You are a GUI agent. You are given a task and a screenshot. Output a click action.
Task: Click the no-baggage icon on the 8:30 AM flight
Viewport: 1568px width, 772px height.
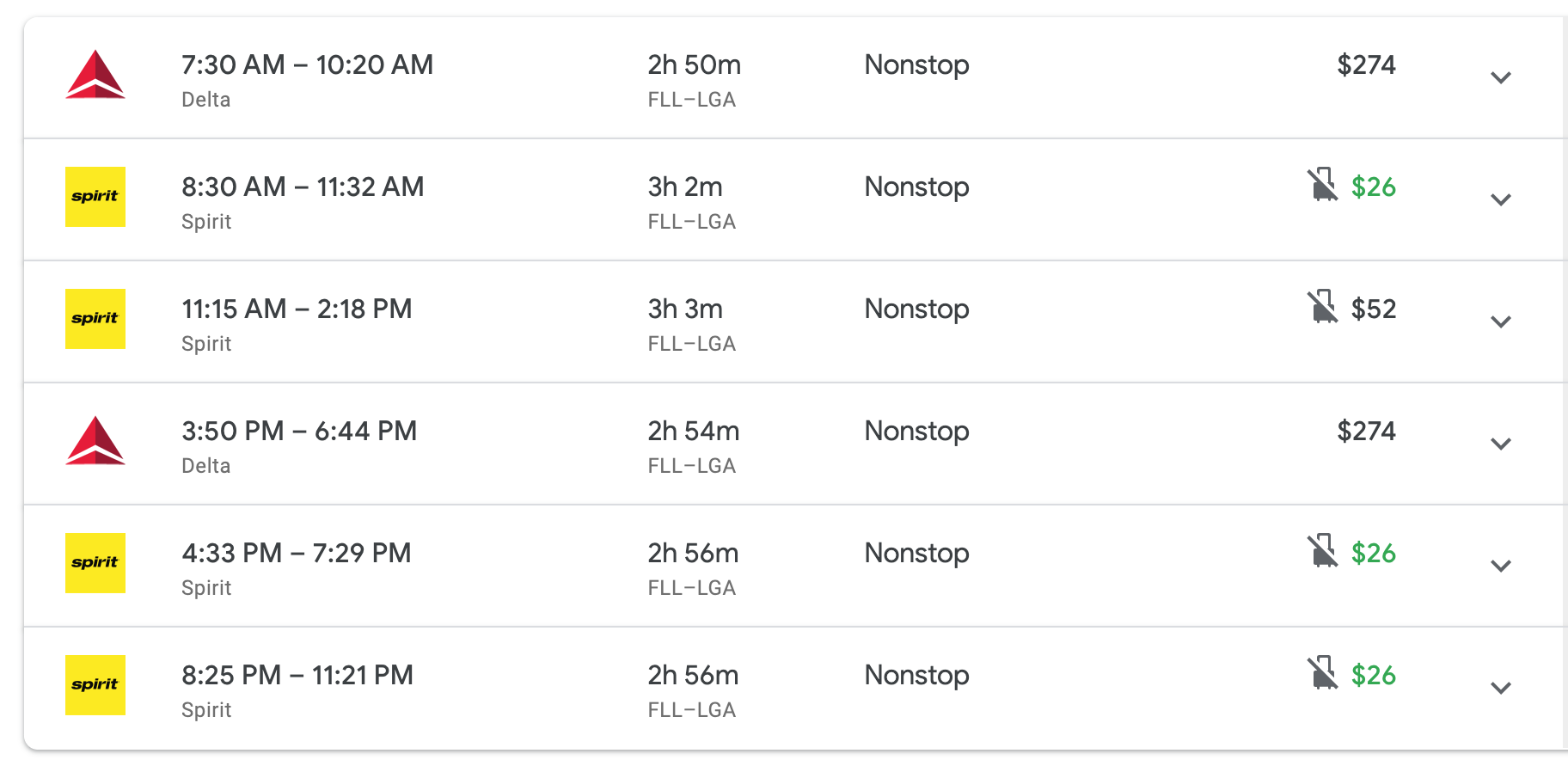1323,185
